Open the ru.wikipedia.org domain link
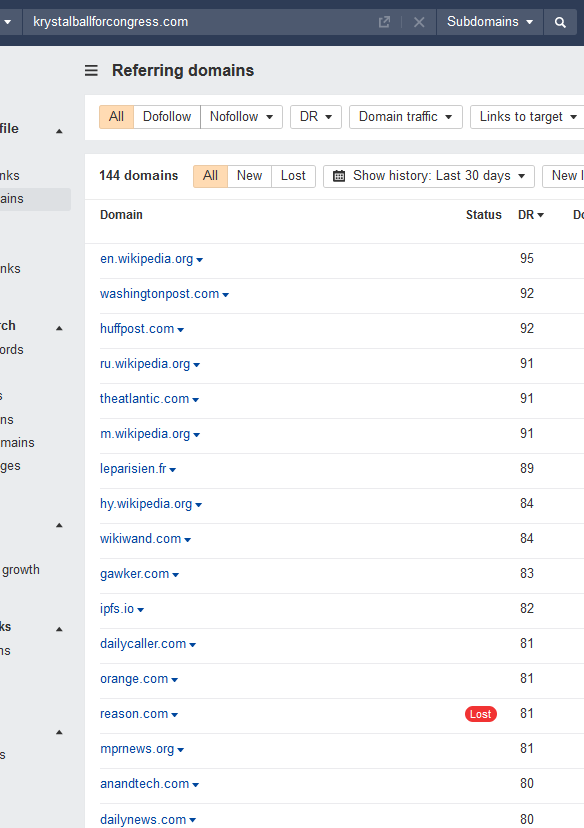The width and height of the screenshot is (584, 828). point(145,364)
